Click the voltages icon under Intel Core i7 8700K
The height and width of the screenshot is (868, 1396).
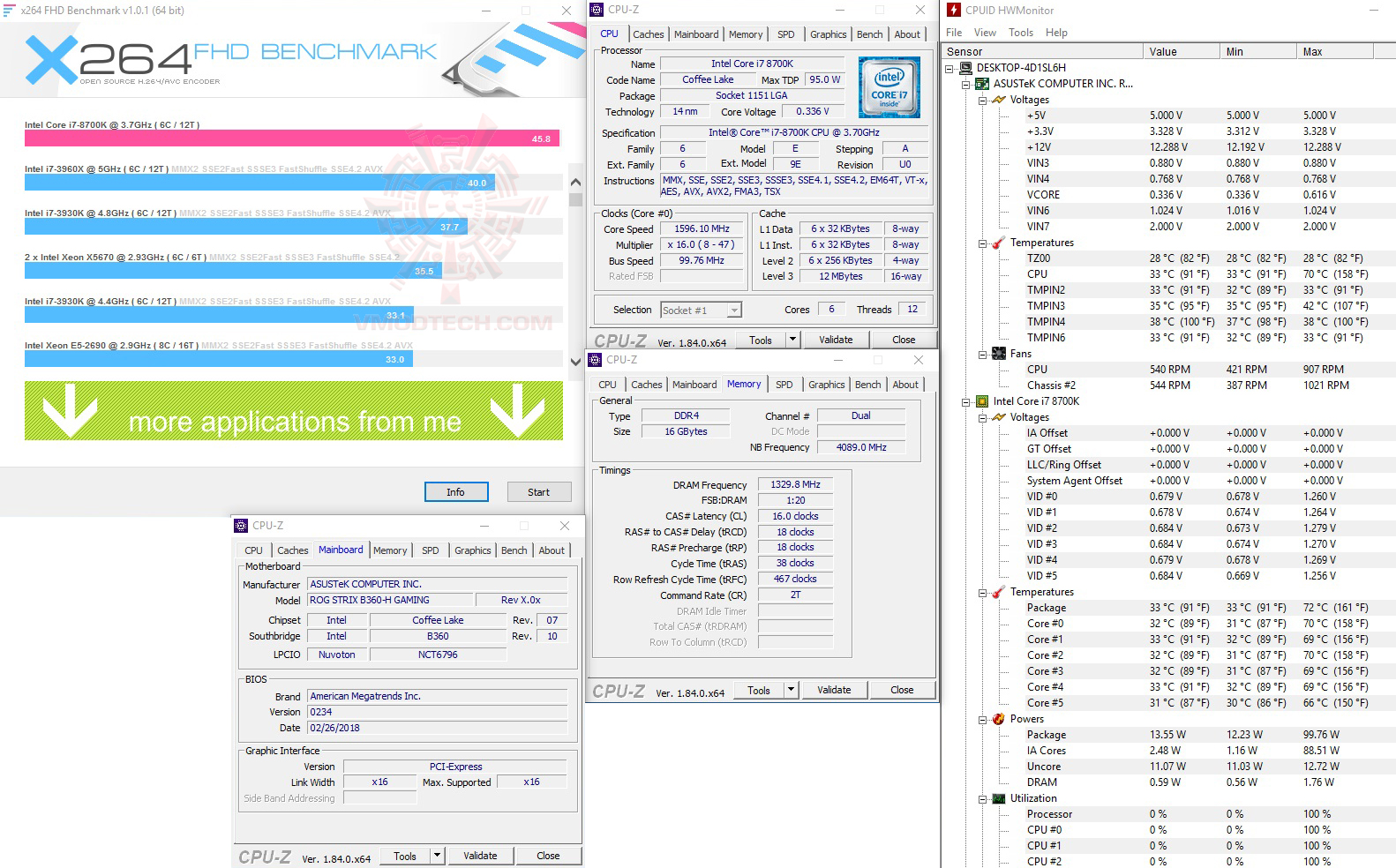[999, 417]
